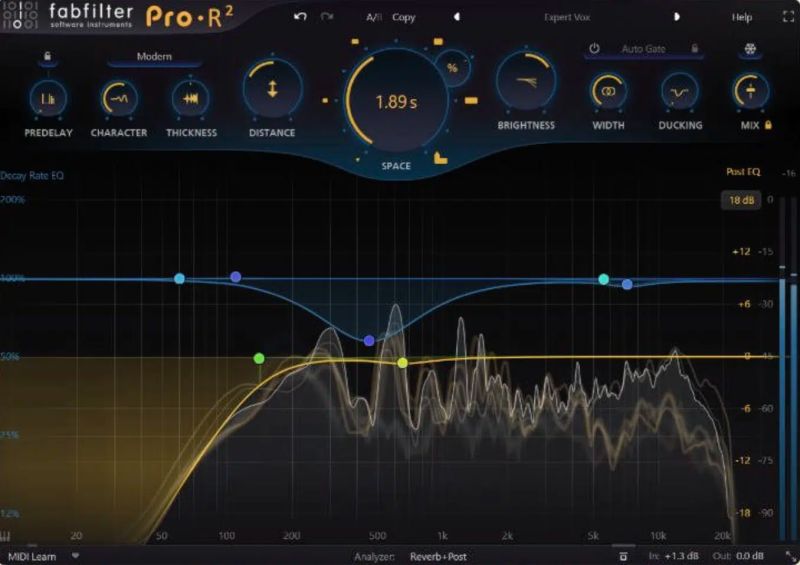
Task: Click the Mix knob
Action: pyautogui.click(x=750, y=91)
